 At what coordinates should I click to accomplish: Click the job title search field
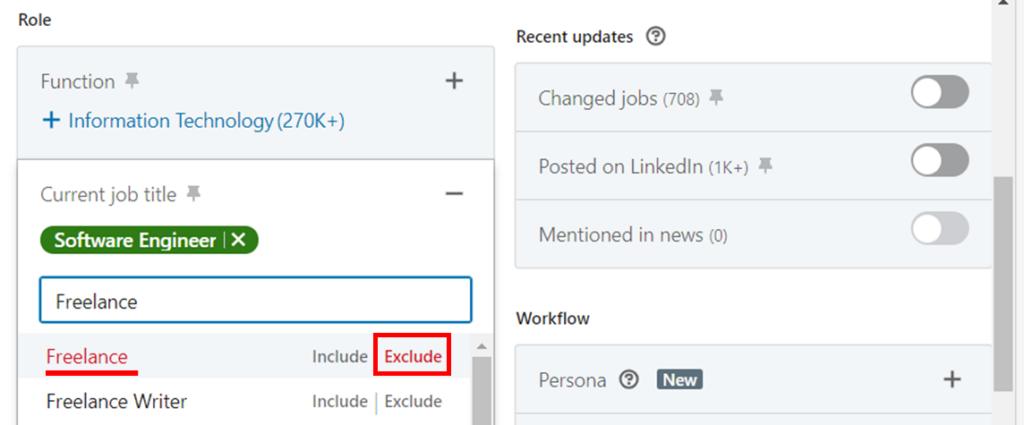tap(255, 301)
